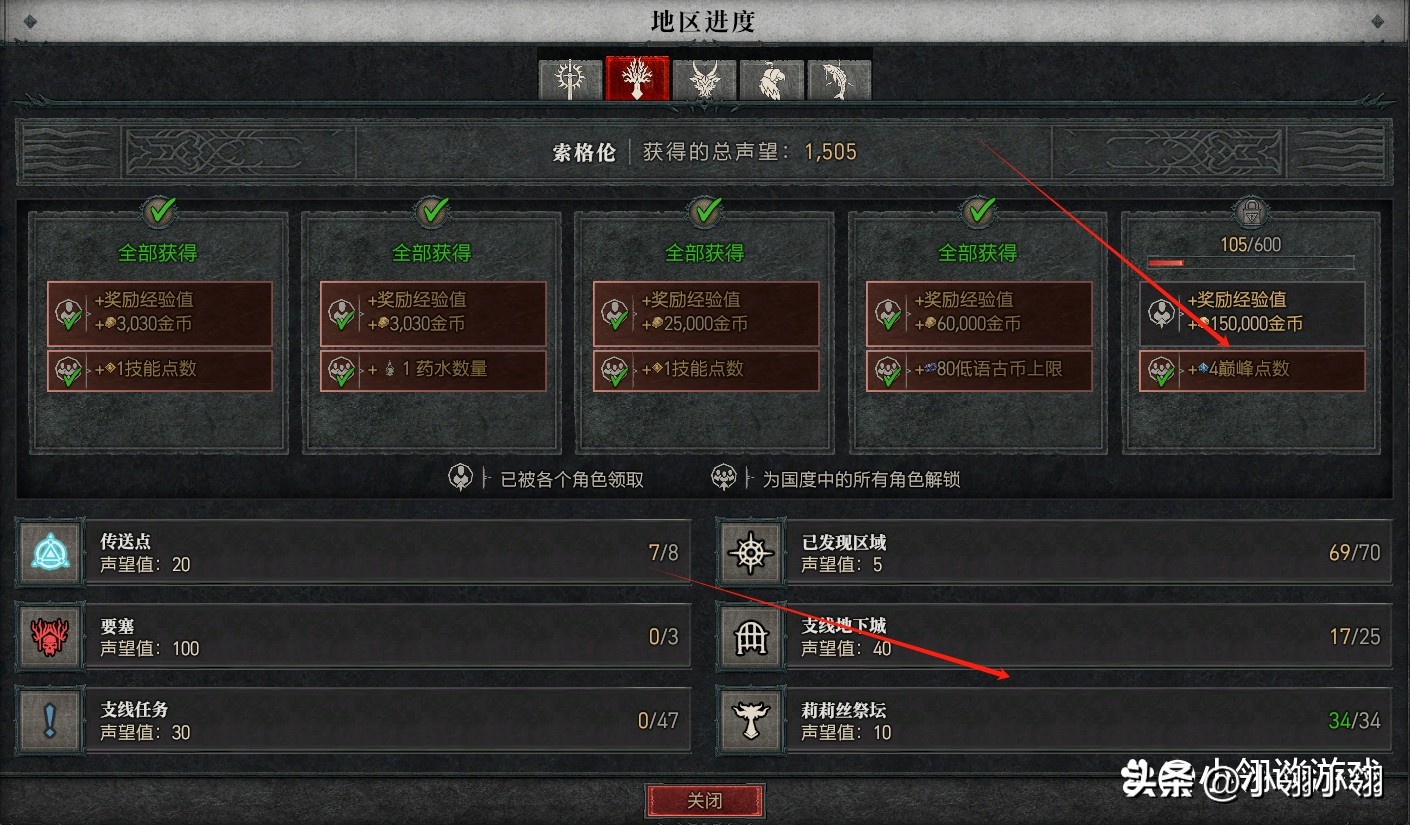1410x825 pixels.
Task: Open the bird emblem region tab
Action: point(771,79)
